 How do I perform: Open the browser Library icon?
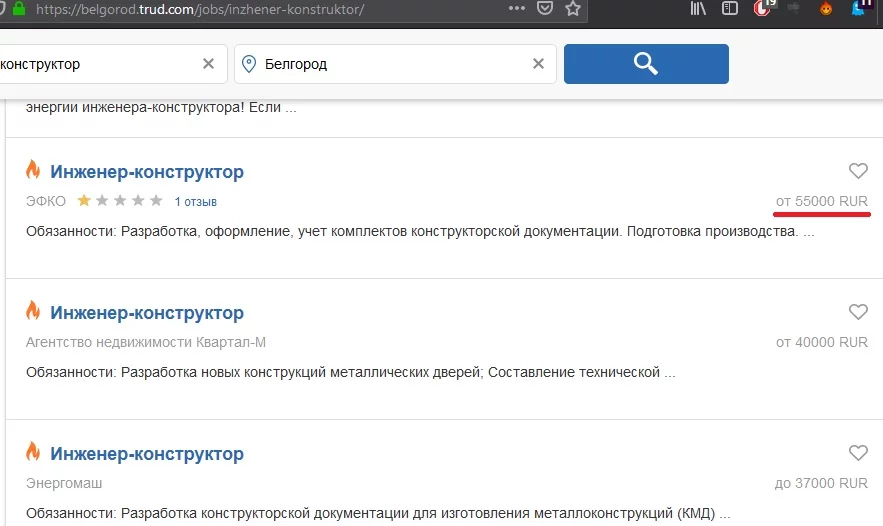click(x=698, y=8)
